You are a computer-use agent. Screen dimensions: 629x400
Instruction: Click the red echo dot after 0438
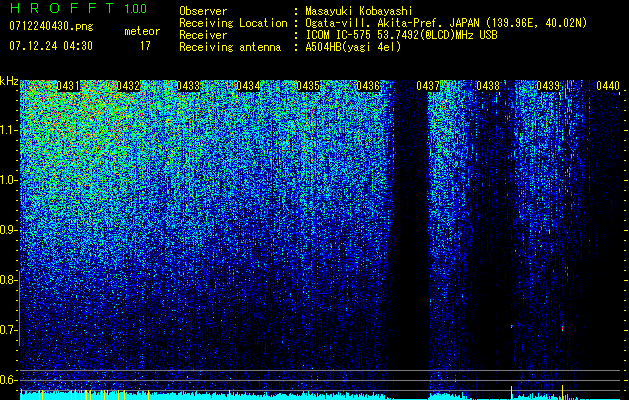pos(511,327)
